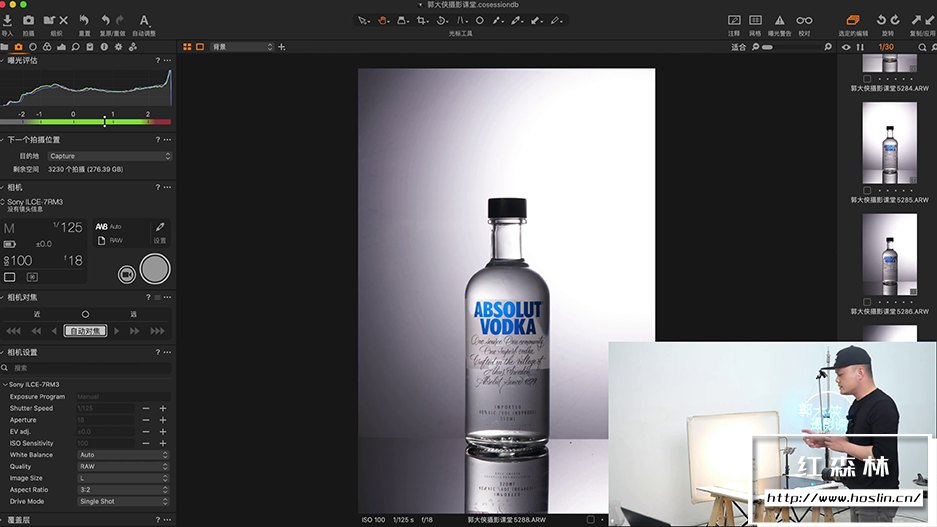This screenshot has width=937, height=527.
Task: Tick the checkbox under thumbnail 5284.ARW
Action: coord(866,77)
